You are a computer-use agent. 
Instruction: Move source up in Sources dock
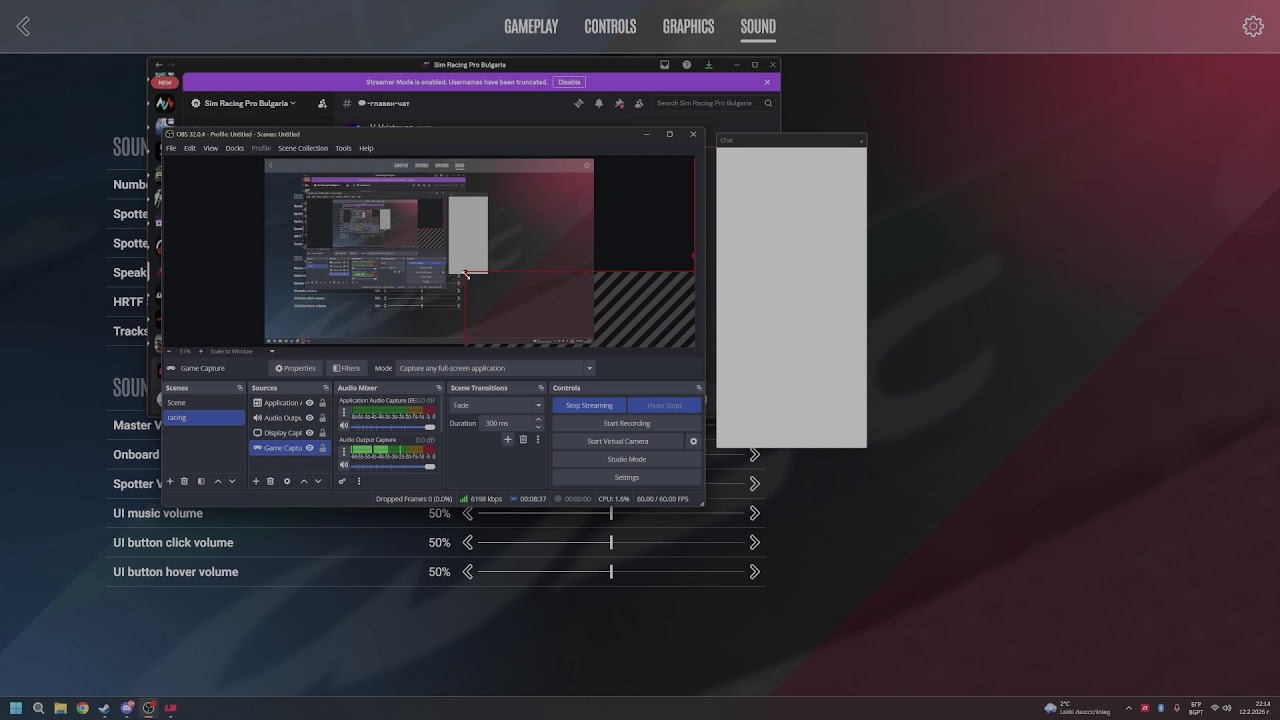(x=304, y=481)
